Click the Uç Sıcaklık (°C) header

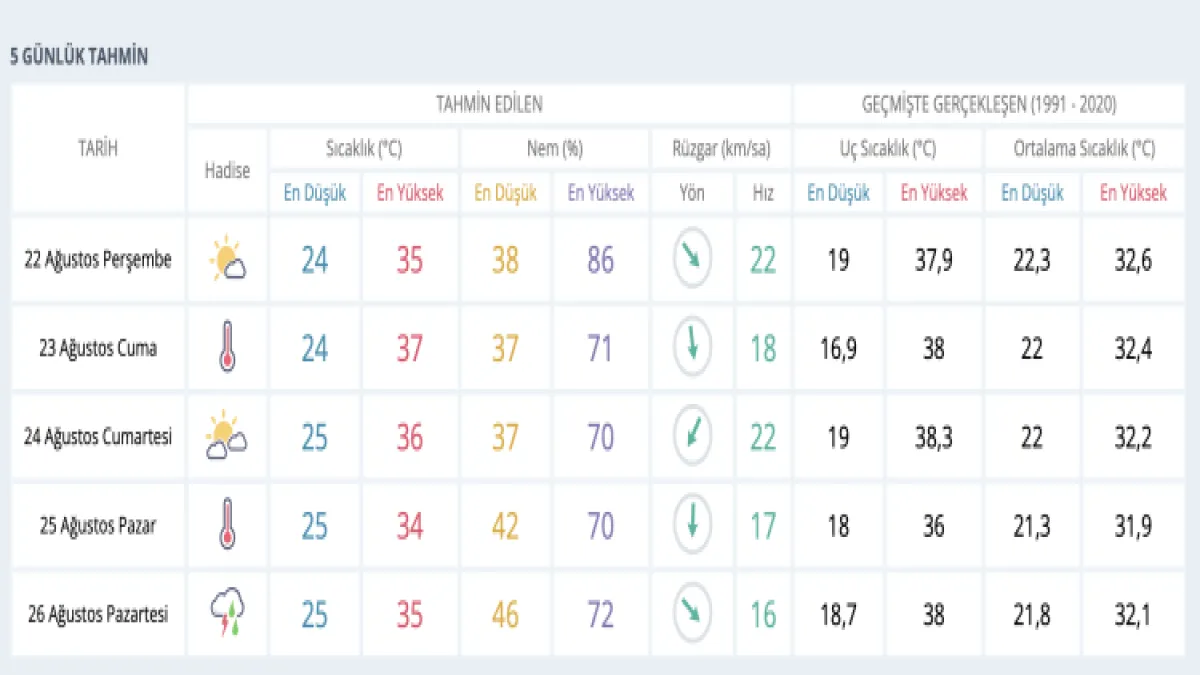pyautogui.click(x=887, y=149)
